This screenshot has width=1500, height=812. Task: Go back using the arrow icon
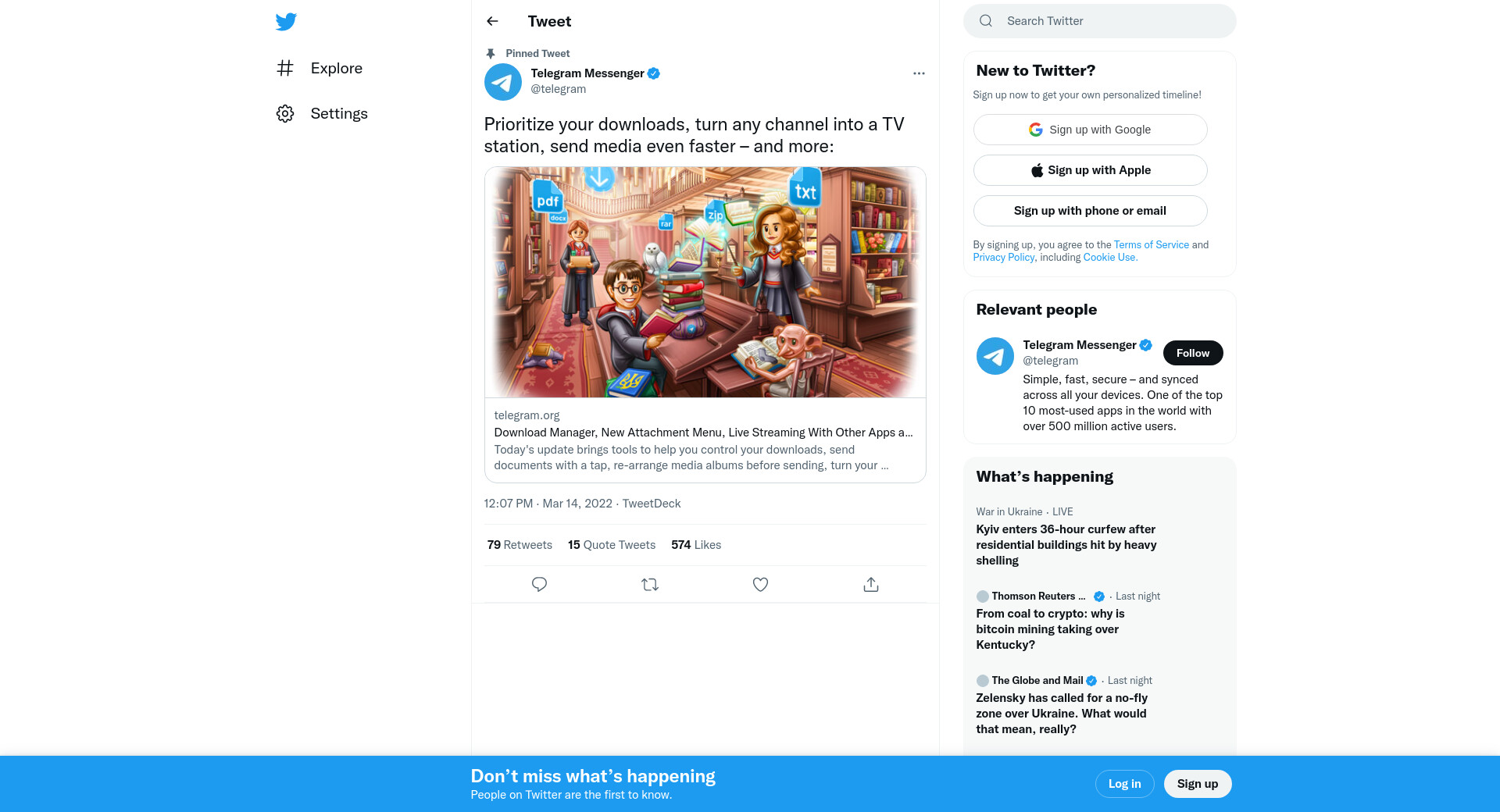(492, 21)
